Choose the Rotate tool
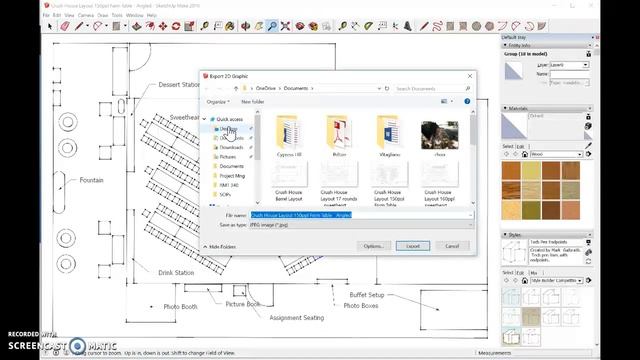 (x=176, y=27)
